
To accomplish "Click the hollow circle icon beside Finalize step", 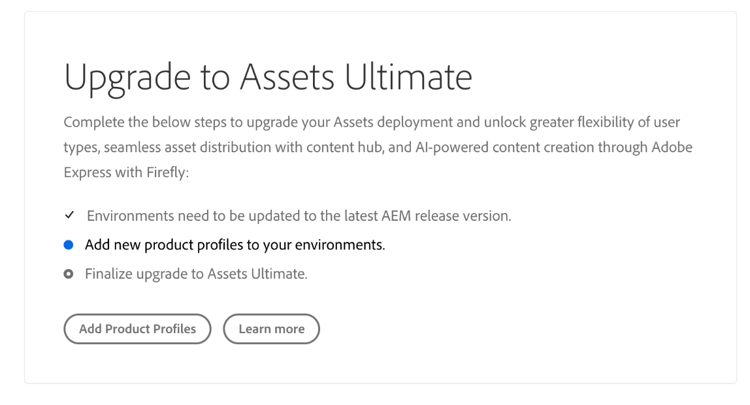I will pyautogui.click(x=69, y=274).
